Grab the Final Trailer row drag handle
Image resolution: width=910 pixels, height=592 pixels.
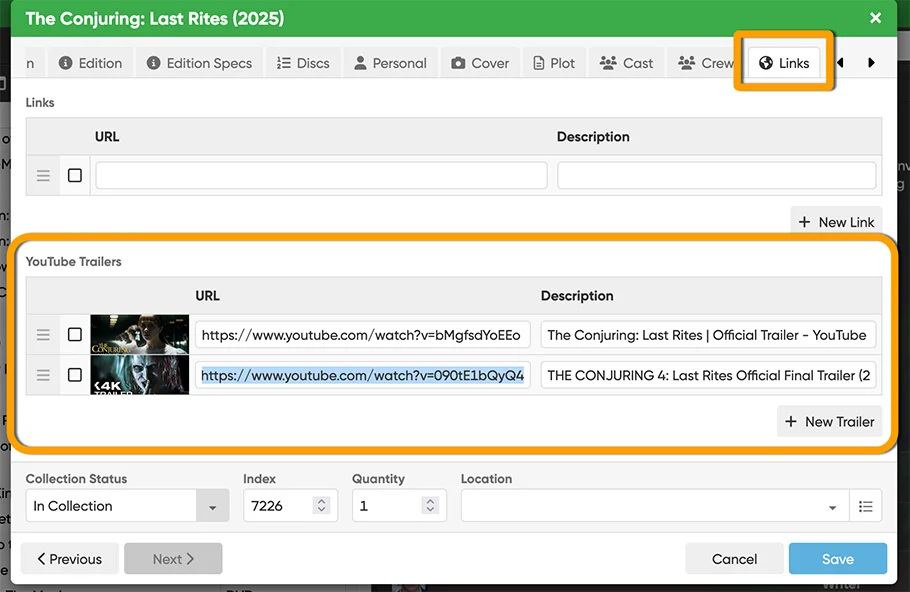tap(43, 376)
